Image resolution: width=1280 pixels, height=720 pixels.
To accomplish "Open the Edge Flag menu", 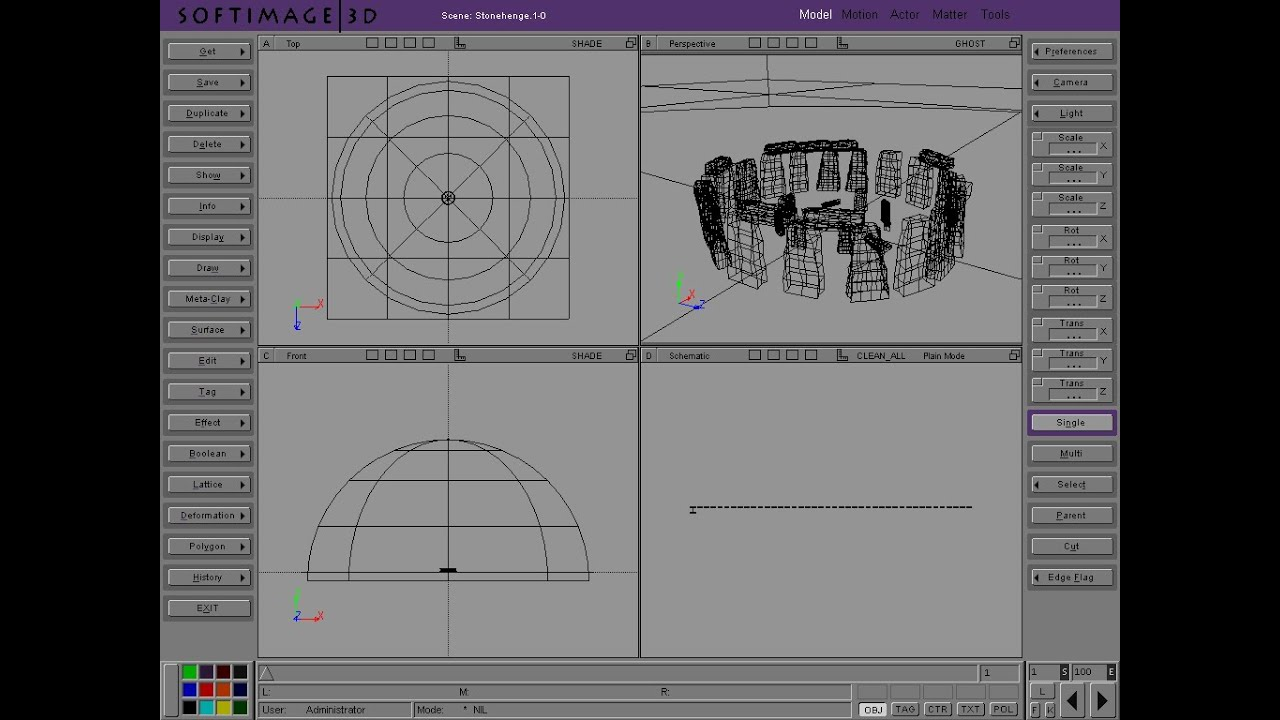I will point(1071,577).
